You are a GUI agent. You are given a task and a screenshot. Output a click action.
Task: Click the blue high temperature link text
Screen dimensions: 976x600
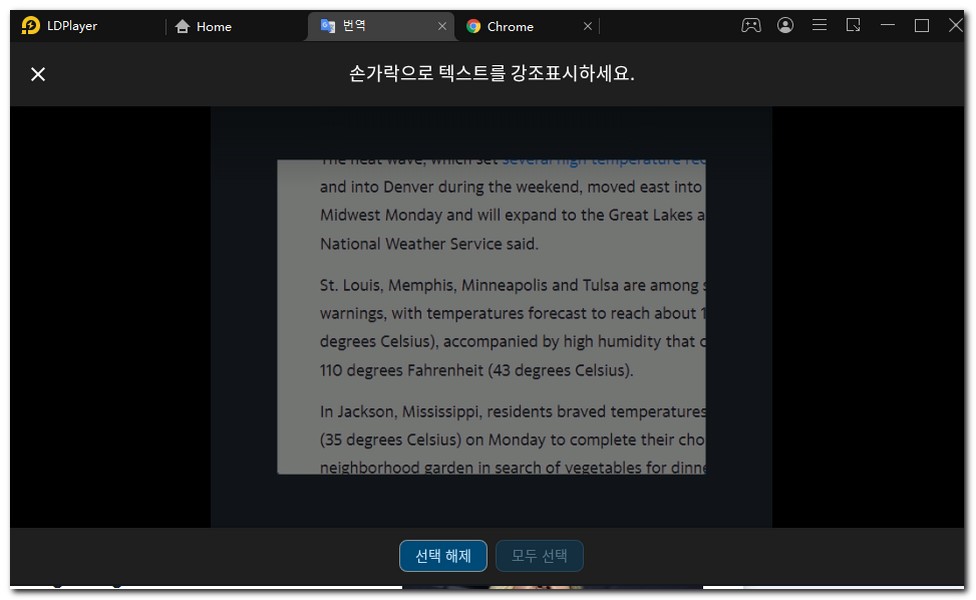[603, 161]
